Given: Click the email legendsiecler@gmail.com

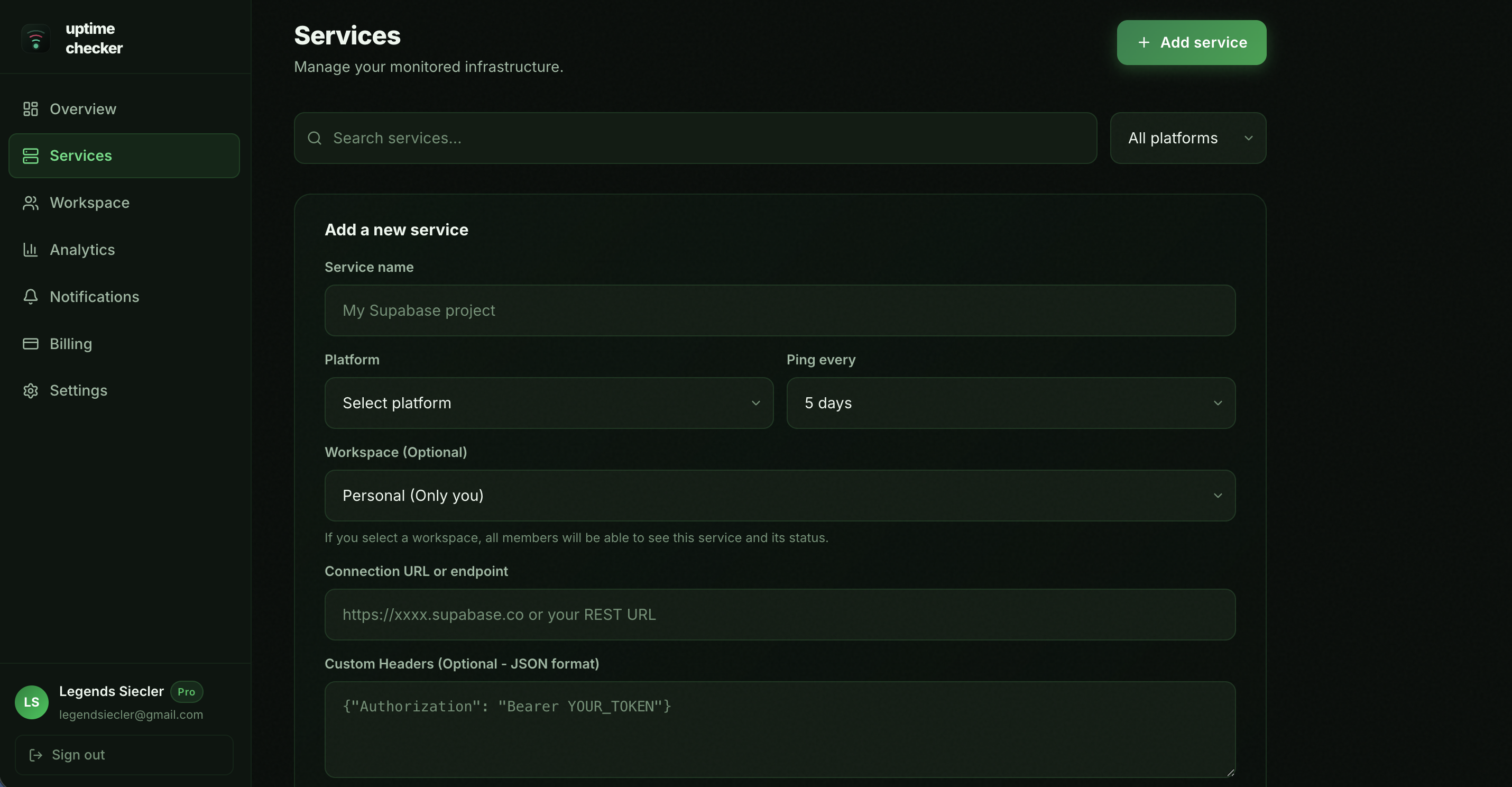Looking at the screenshot, I should 131,715.
